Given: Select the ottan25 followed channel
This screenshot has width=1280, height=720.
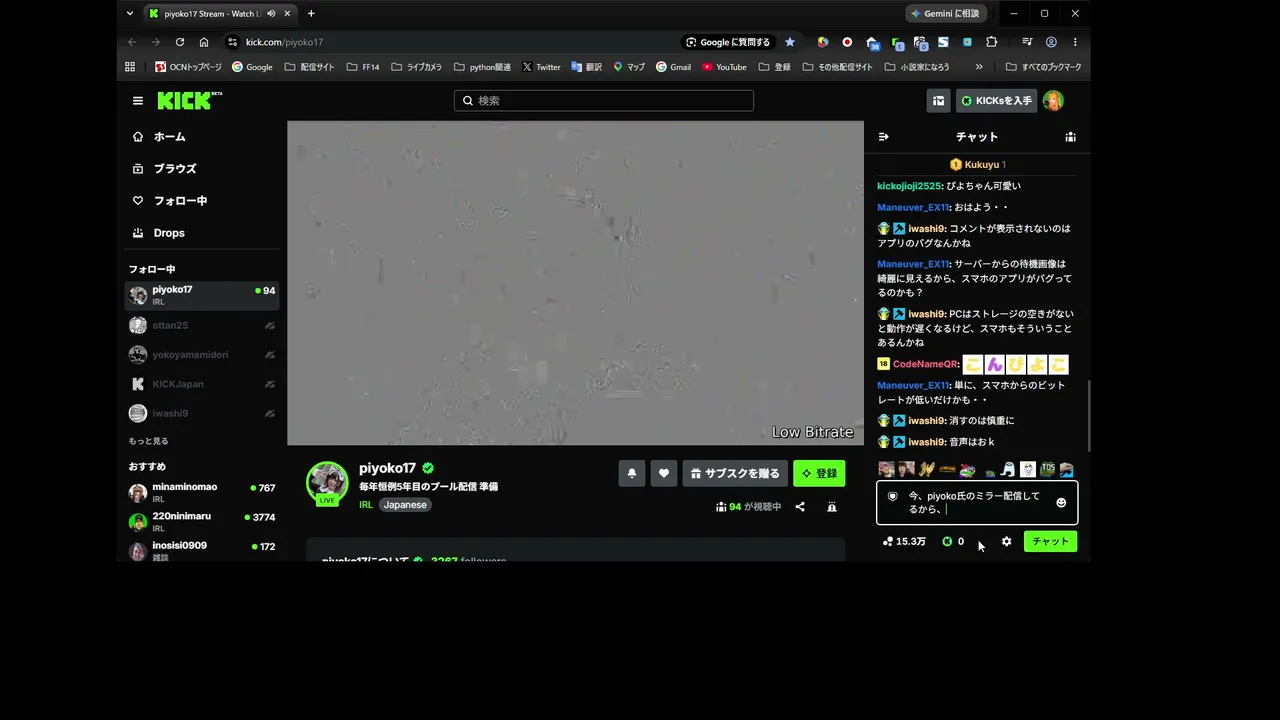Looking at the screenshot, I should pyautogui.click(x=202, y=325).
